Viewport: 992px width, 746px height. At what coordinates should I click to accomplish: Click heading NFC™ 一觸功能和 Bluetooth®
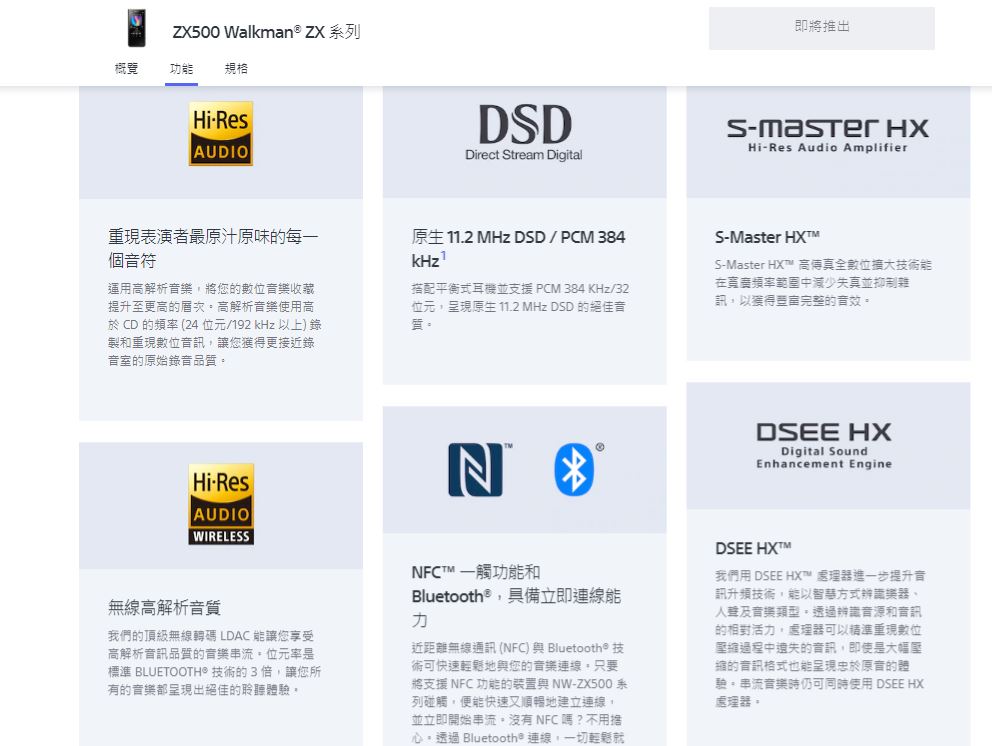pos(516,595)
